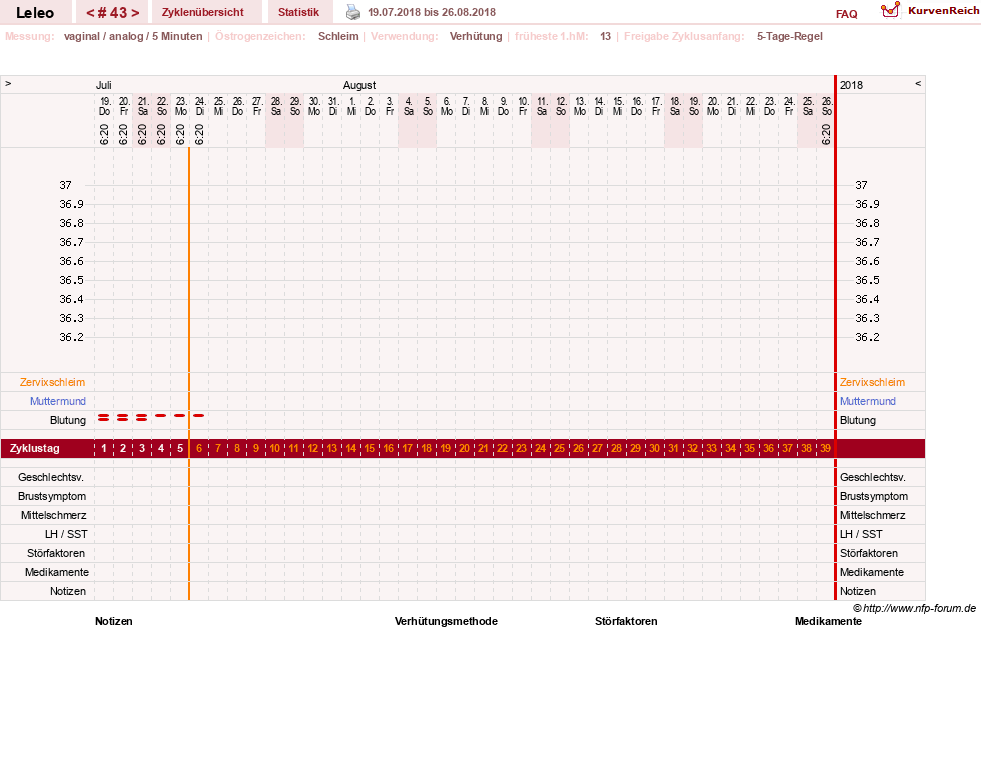The image size is (981, 780).
Task: Click the date column 24. Di
Action: (x=200, y=106)
